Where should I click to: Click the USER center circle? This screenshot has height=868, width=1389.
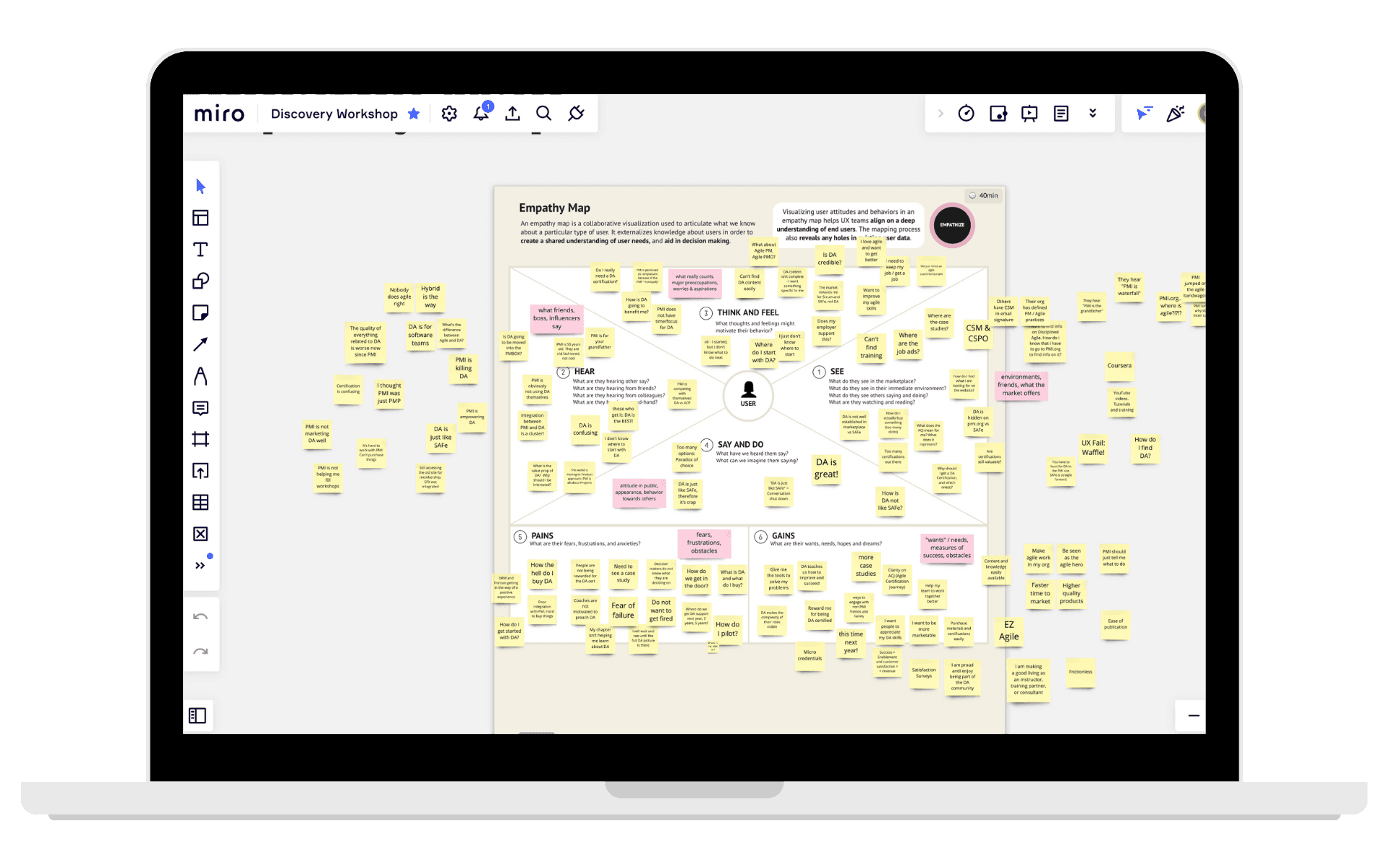(748, 395)
